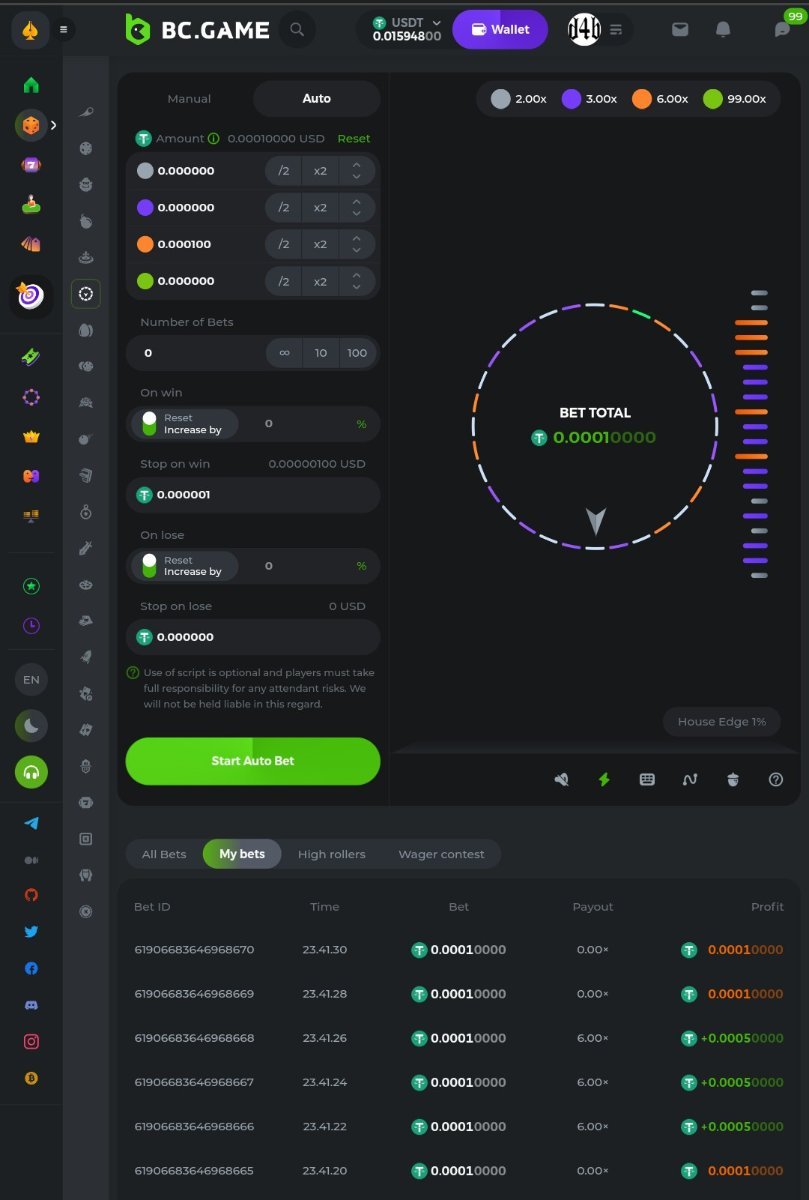Open the EN language selector
The image size is (809, 1200).
(31, 680)
